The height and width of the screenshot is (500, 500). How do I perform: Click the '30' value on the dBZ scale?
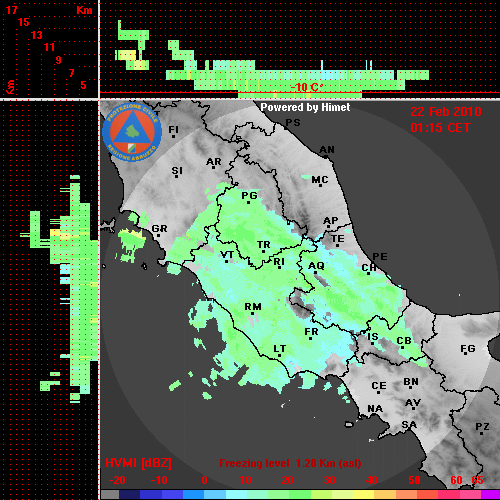[x=329, y=480]
